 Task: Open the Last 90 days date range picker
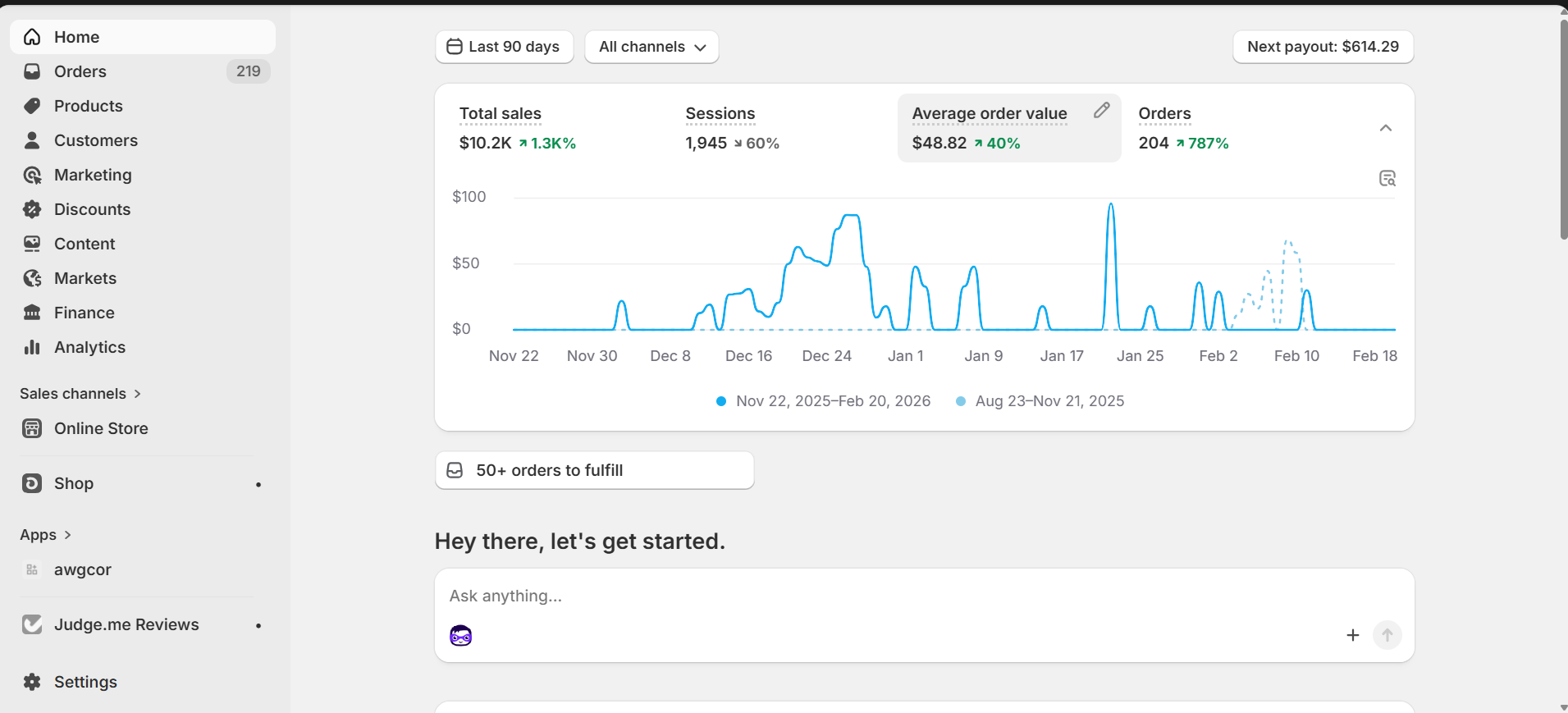[505, 47]
